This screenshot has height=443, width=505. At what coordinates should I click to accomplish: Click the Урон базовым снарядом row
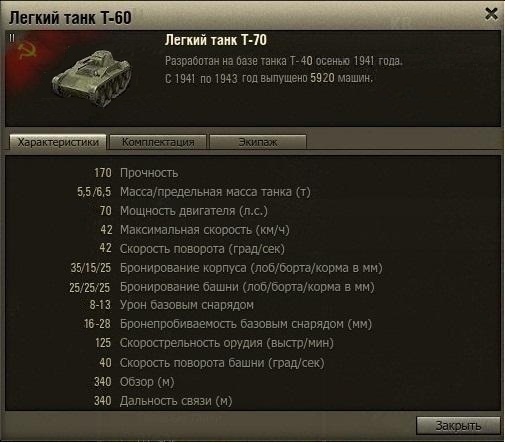171,305
